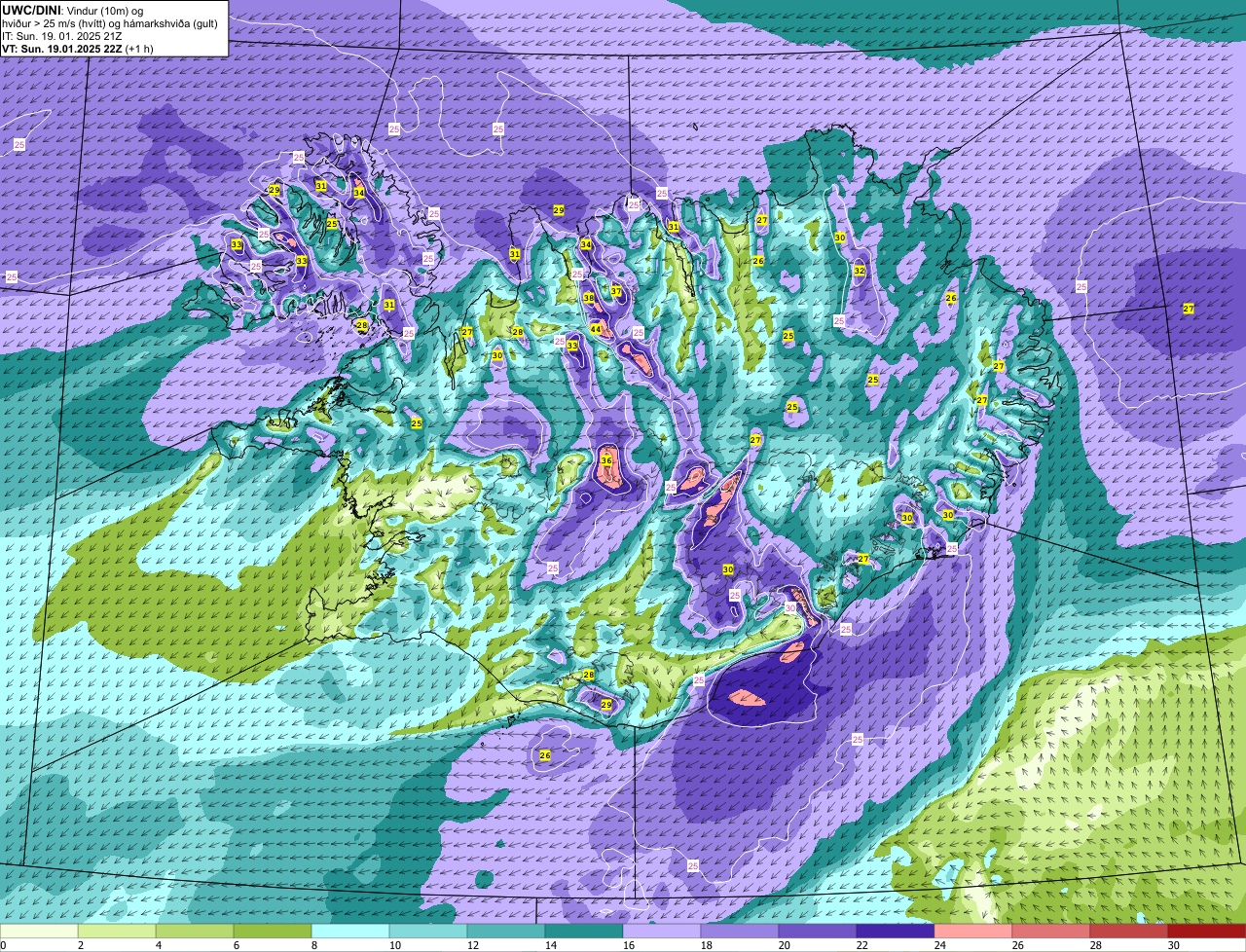Click the yellow peak gust label '32'
1246x952 pixels.
click(x=860, y=271)
